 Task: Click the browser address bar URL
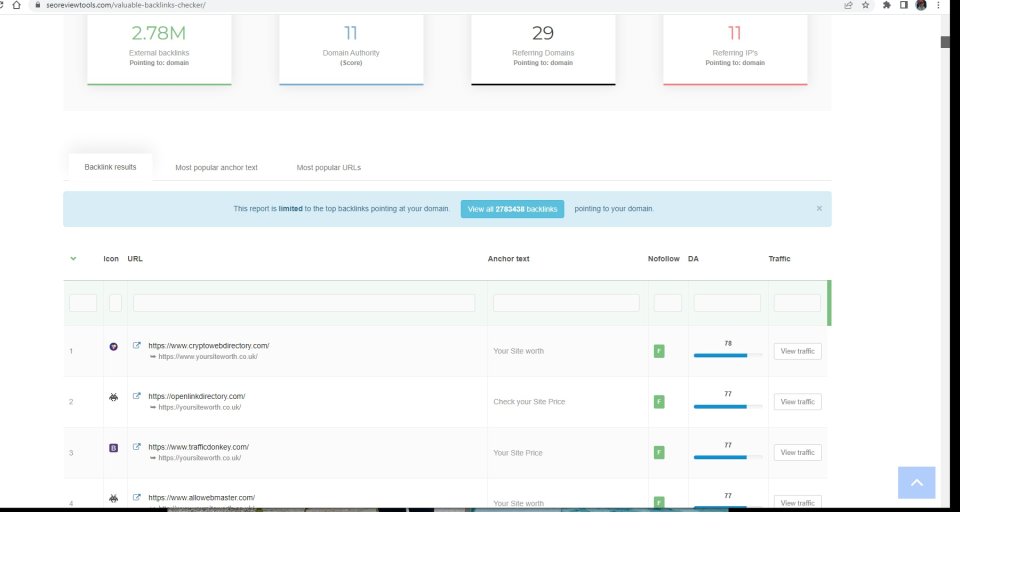[126, 5]
